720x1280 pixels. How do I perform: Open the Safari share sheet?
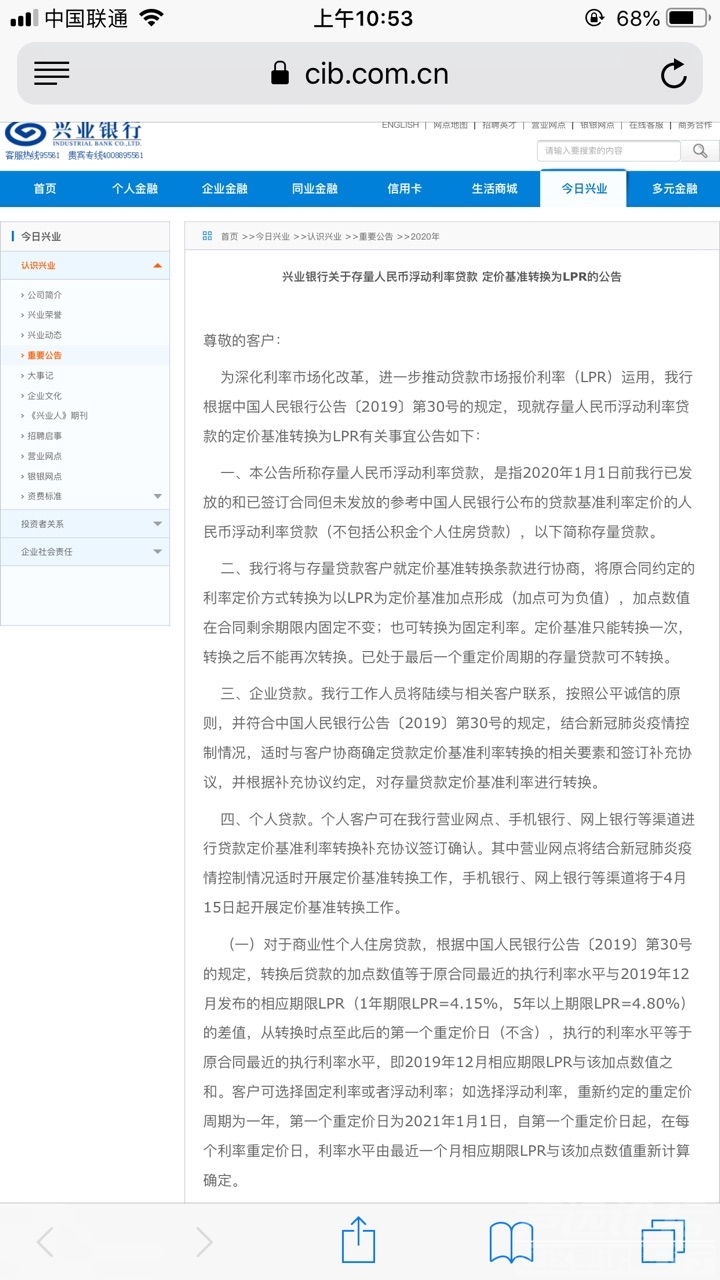[x=358, y=1242]
